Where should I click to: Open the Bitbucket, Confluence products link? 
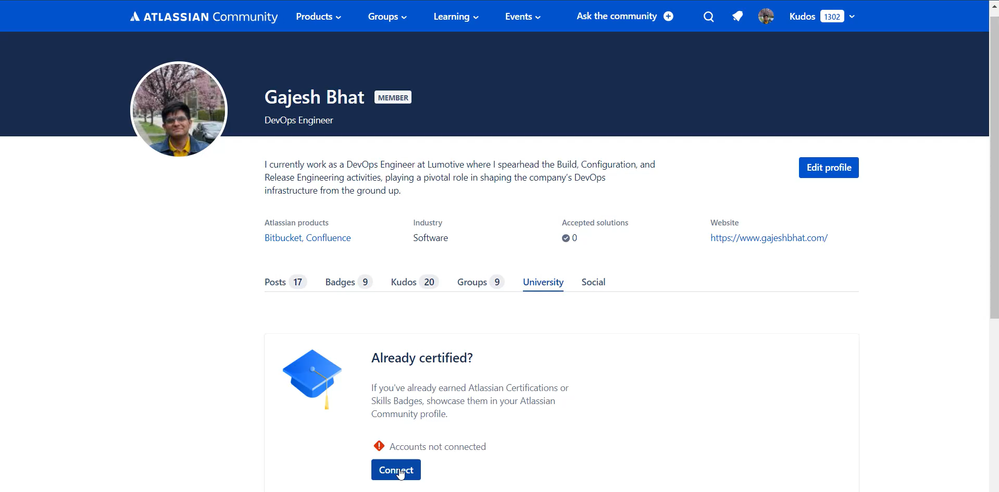tap(308, 238)
